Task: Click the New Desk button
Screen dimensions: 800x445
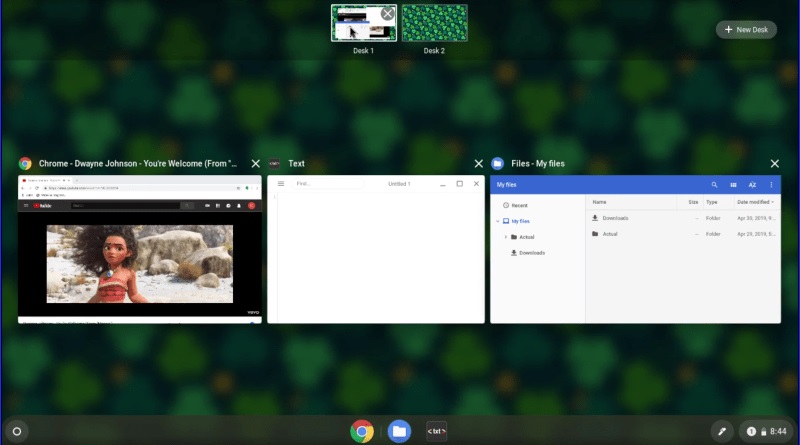Action: [x=746, y=30]
